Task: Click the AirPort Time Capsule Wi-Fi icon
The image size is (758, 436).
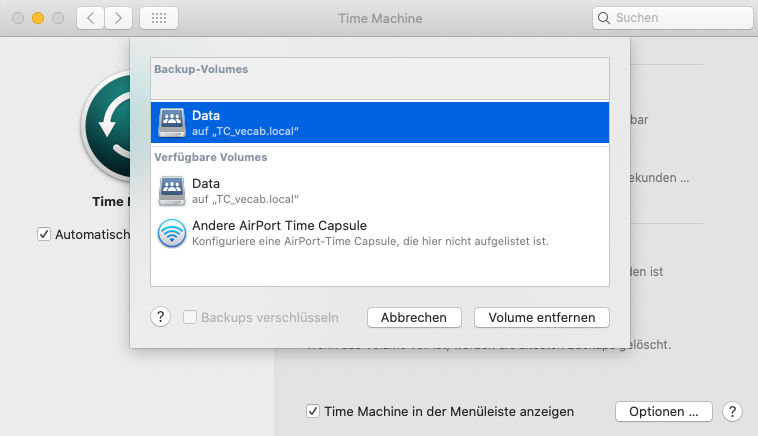Action: [171, 233]
